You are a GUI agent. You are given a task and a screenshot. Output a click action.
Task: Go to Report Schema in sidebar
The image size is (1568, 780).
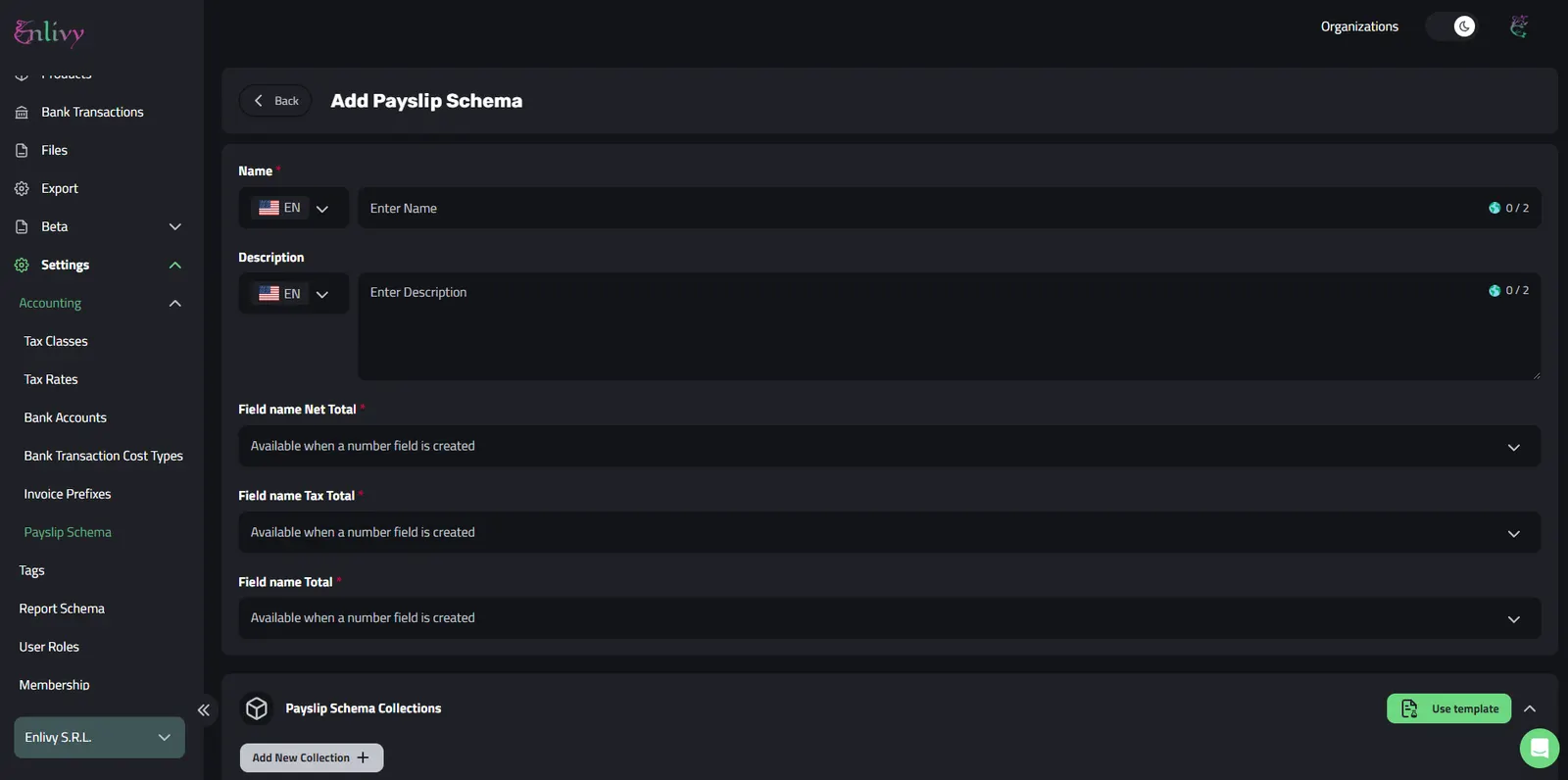62,609
